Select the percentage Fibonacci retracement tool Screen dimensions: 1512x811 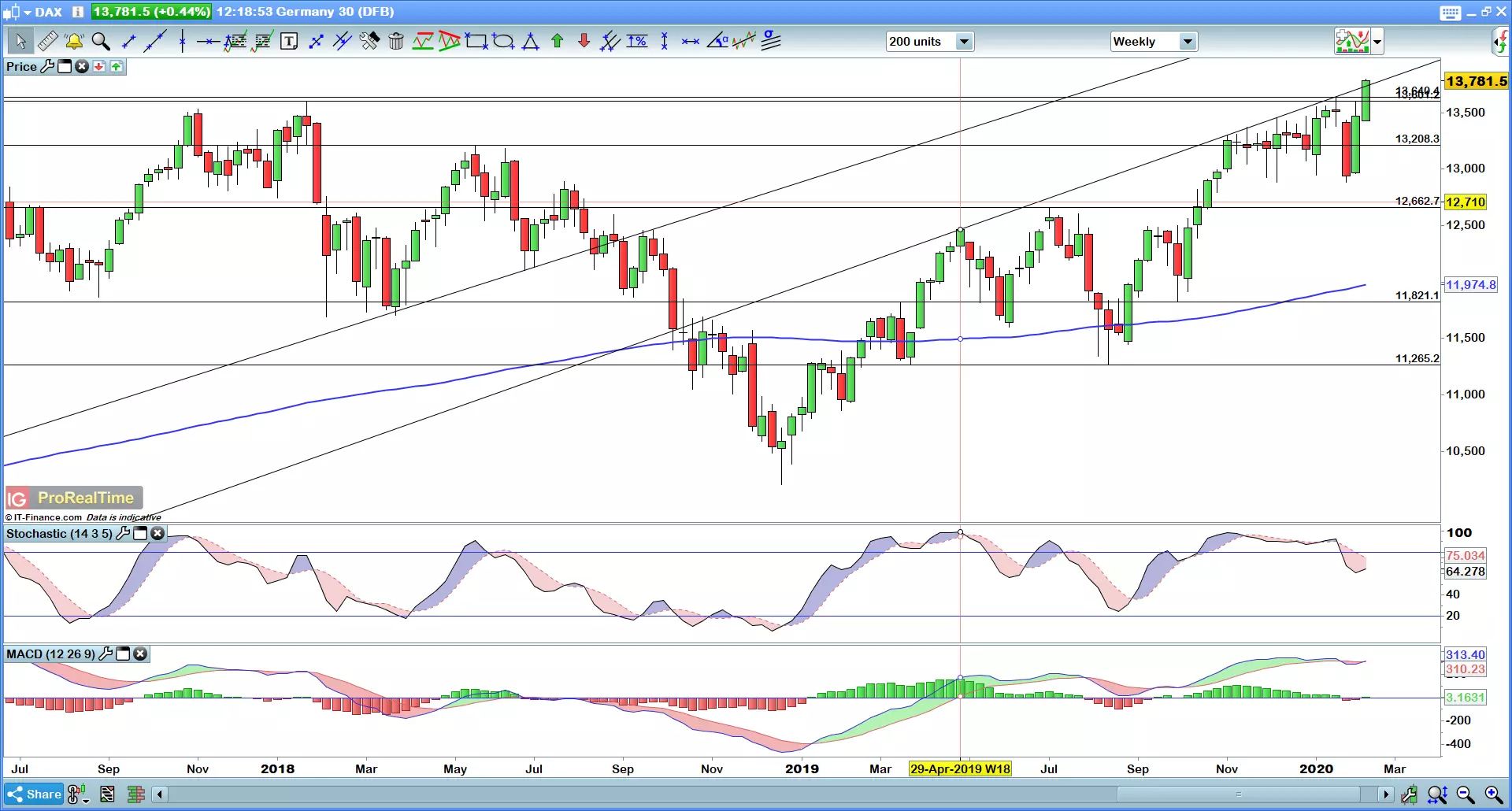point(637,41)
